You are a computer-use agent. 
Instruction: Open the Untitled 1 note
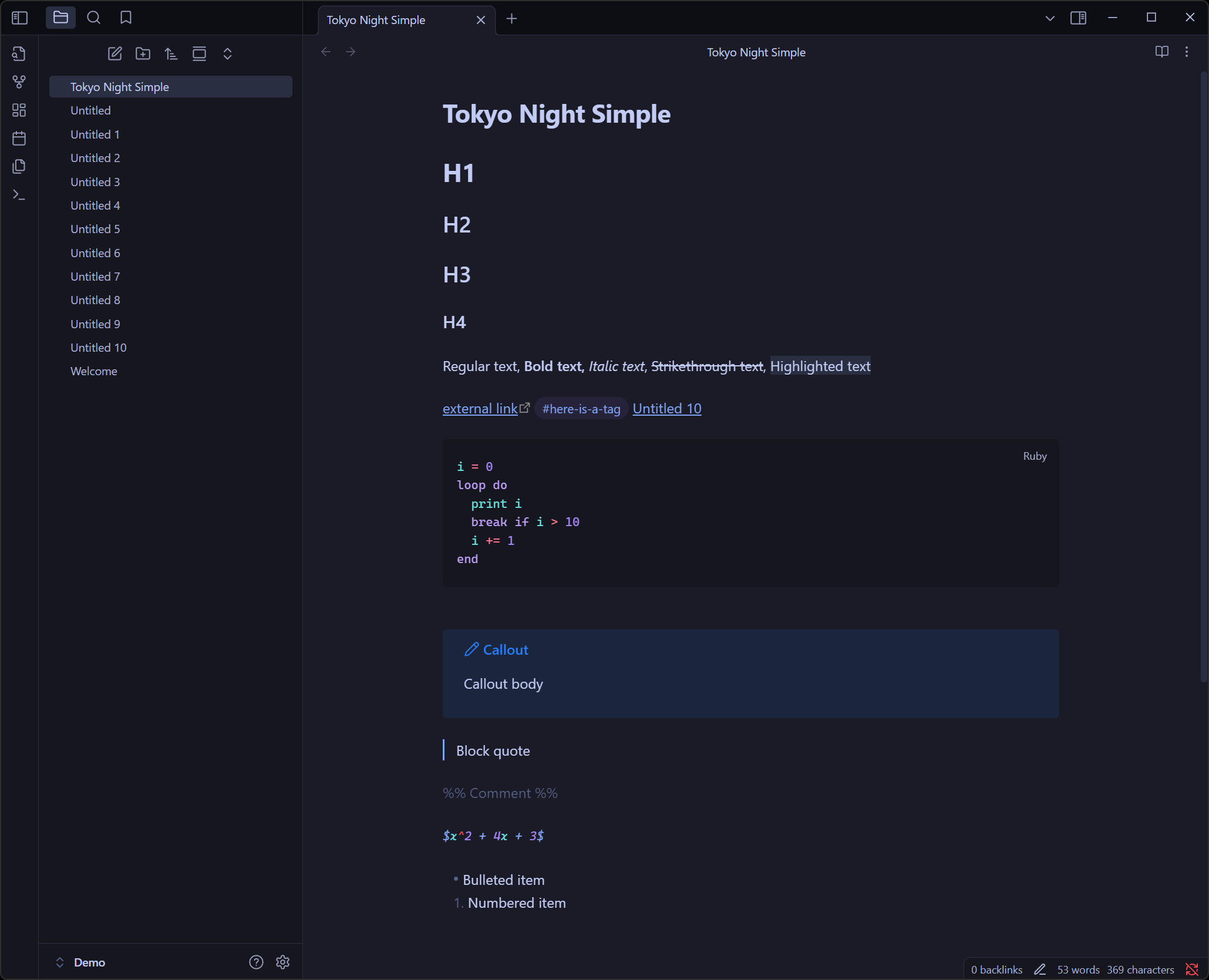171,134
